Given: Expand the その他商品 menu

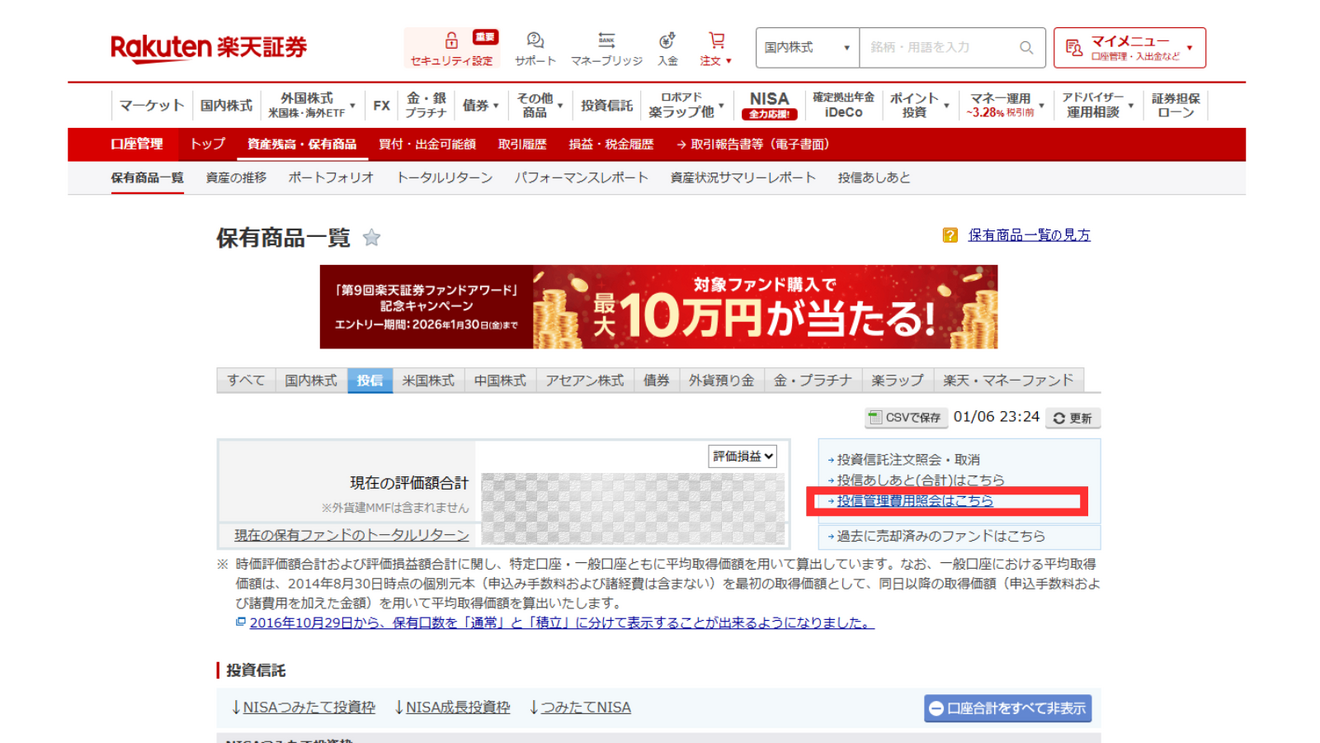Looking at the screenshot, I should [539, 105].
